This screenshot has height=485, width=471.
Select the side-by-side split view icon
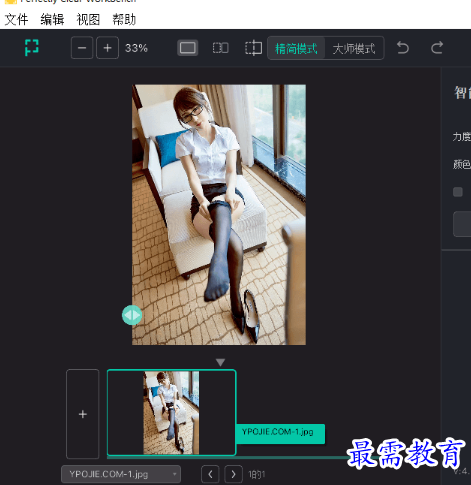click(220, 48)
